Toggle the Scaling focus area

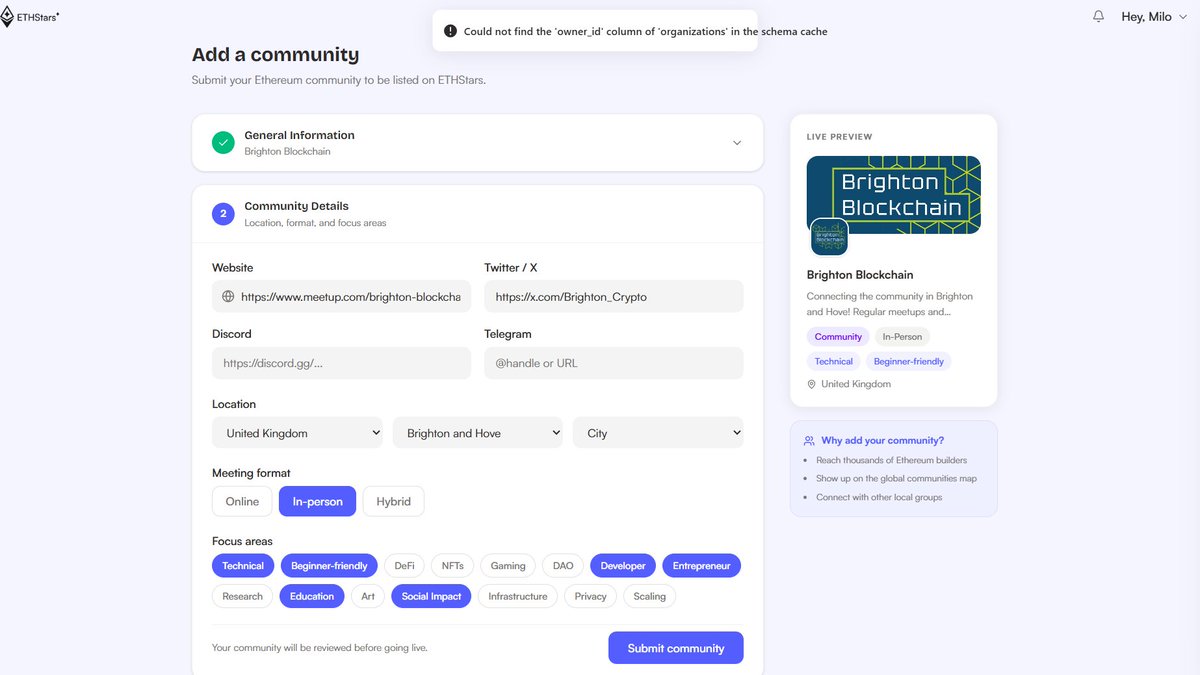pyautogui.click(x=649, y=596)
